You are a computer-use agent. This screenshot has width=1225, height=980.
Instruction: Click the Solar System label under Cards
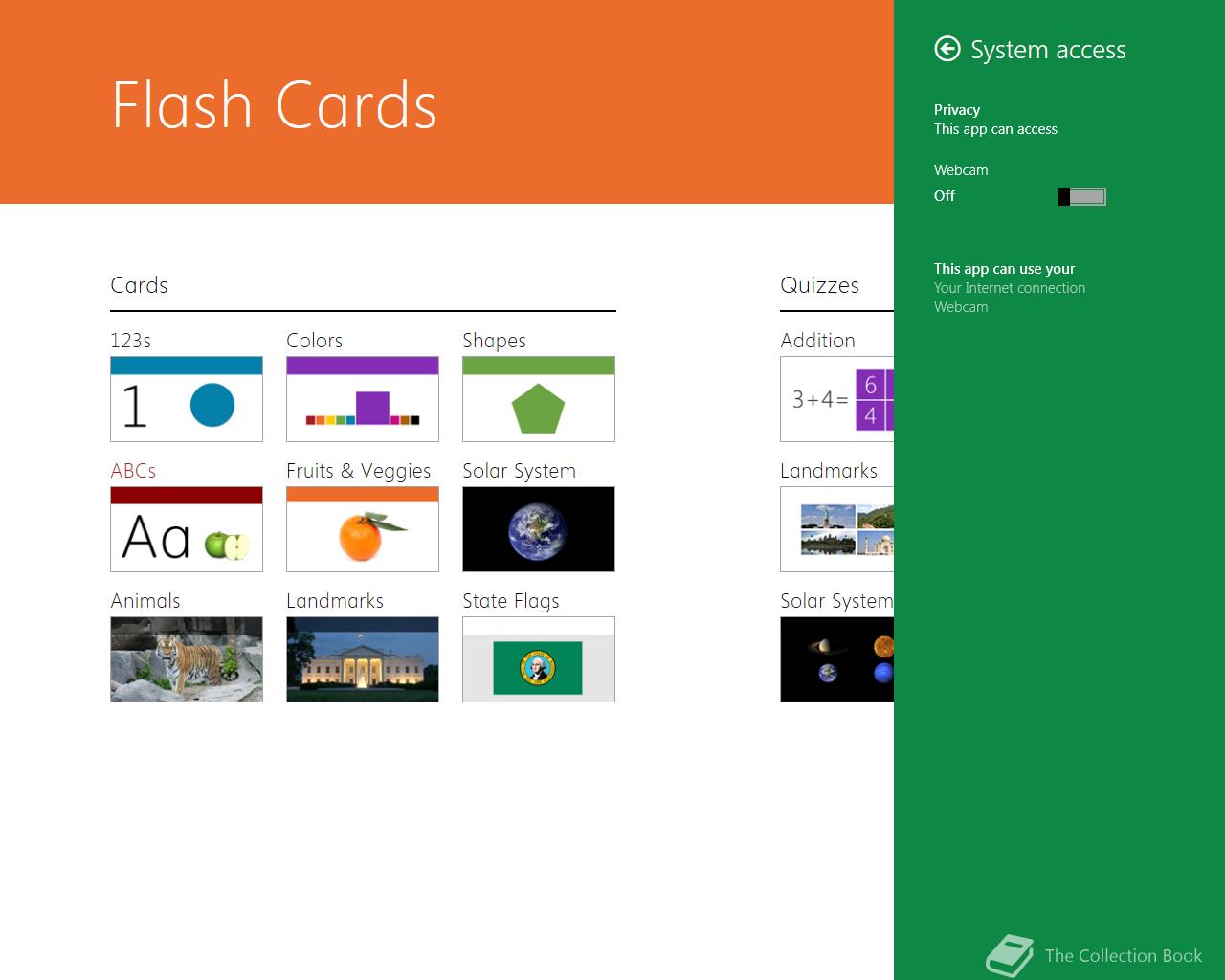tap(519, 471)
